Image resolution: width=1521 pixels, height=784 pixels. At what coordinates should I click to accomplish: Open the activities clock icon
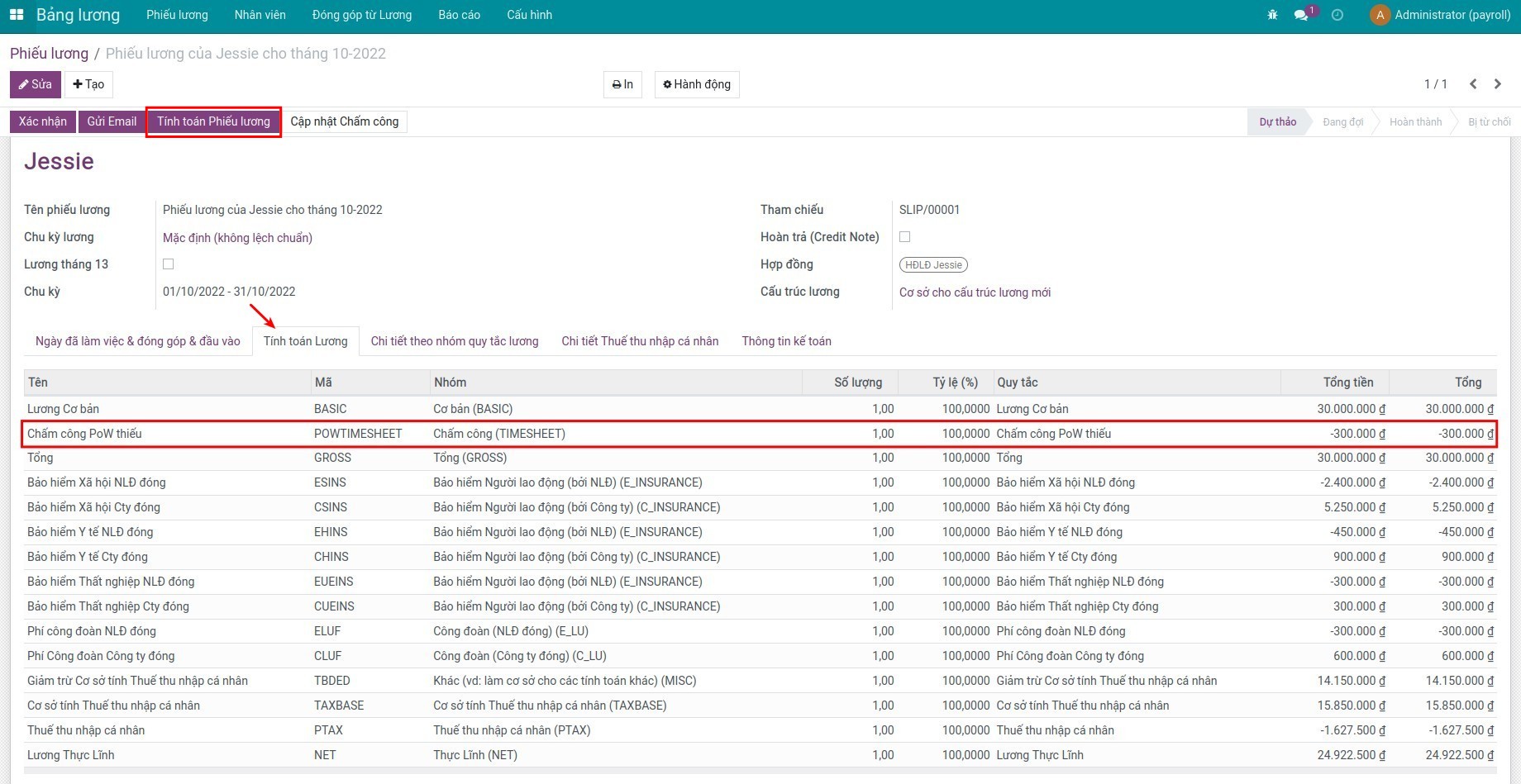[1337, 15]
